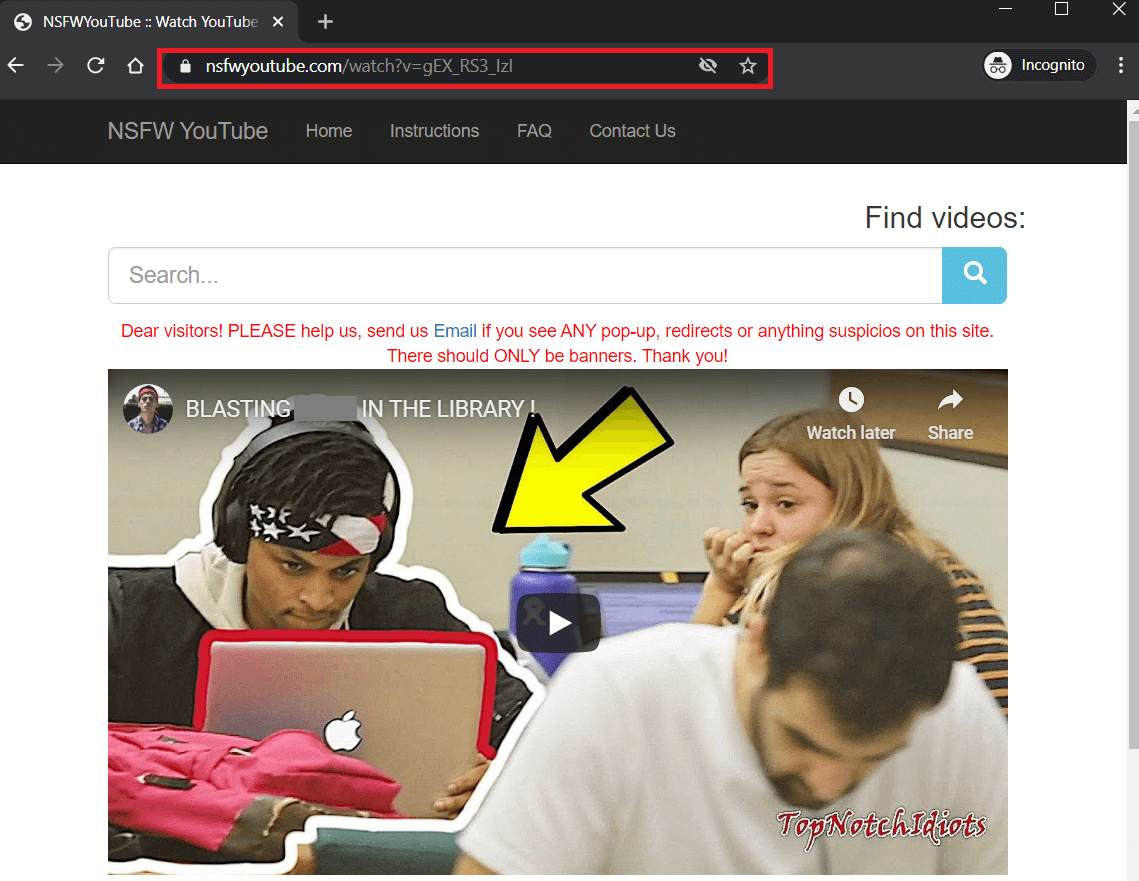Click the Incognito badge indicator

pyautogui.click(x=1037, y=64)
